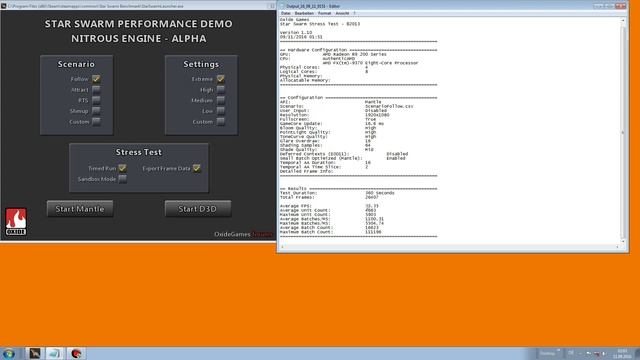640x360 pixels.
Task: Open the Windows Start menu orb
Action: [9, 353]
